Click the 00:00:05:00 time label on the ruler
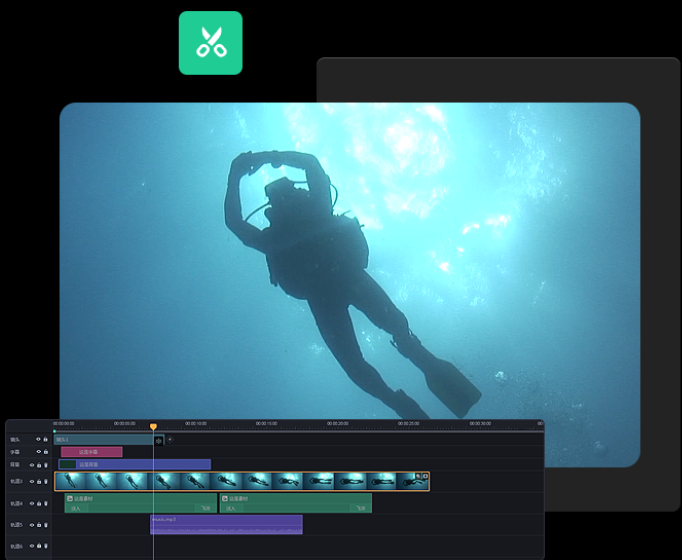This screenshot has width=682, height=560. [x=125, y=423]
